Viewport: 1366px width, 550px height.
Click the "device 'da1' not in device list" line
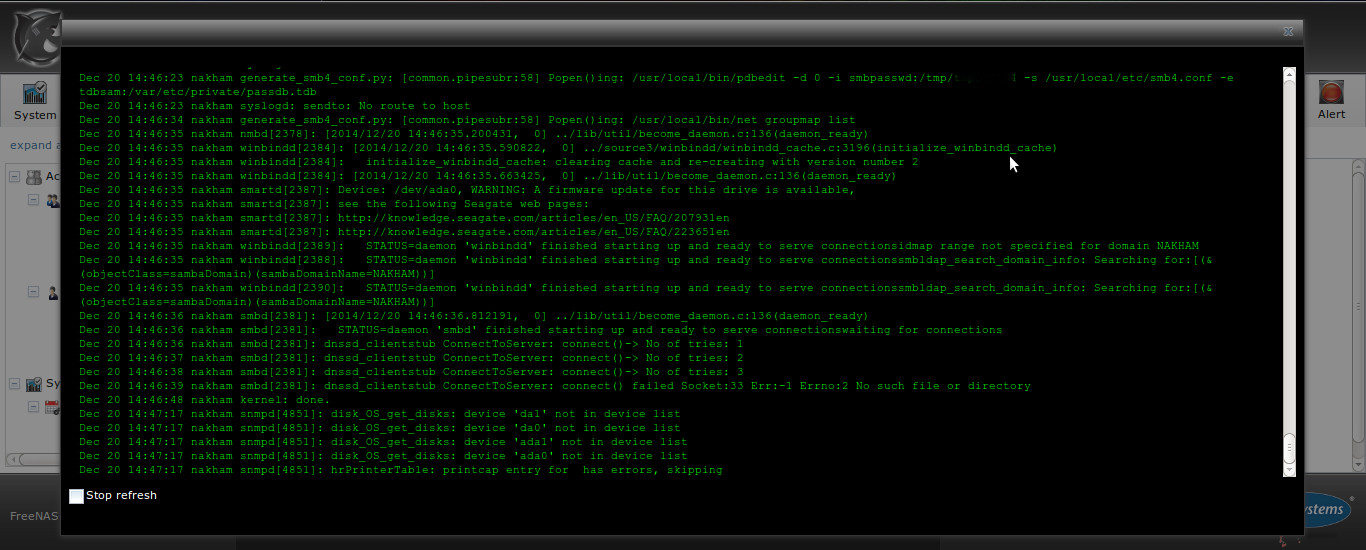coord(379,413)
